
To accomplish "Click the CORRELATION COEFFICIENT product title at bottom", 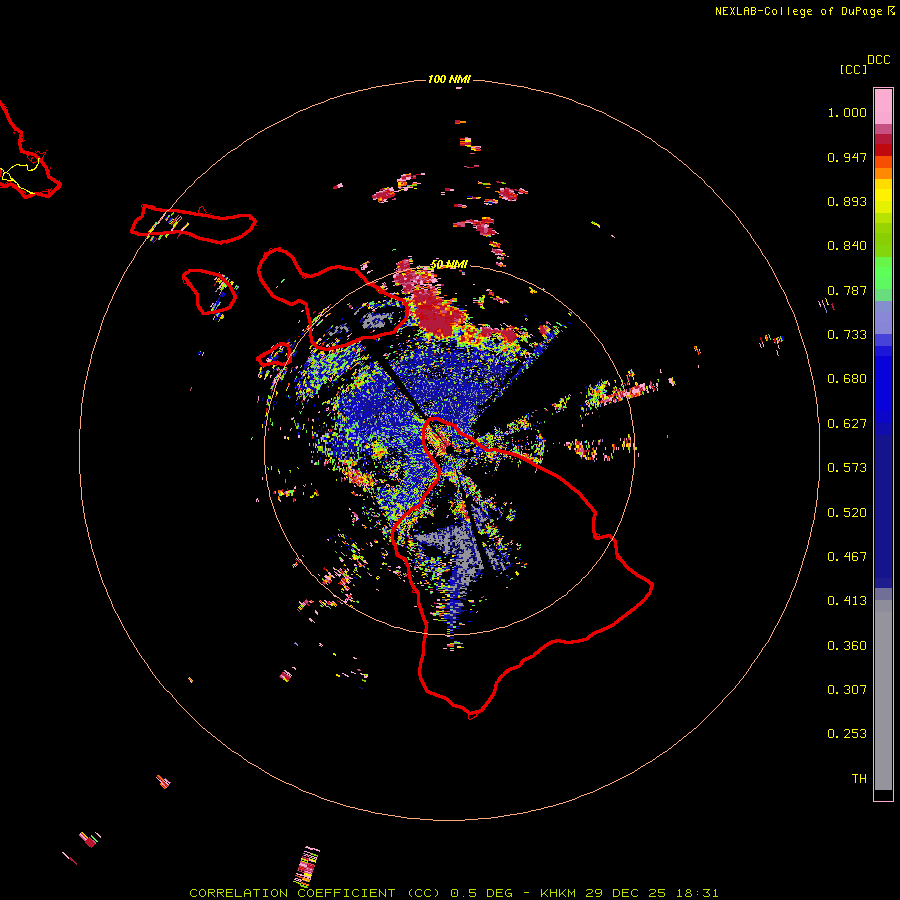I will (315, 893).
